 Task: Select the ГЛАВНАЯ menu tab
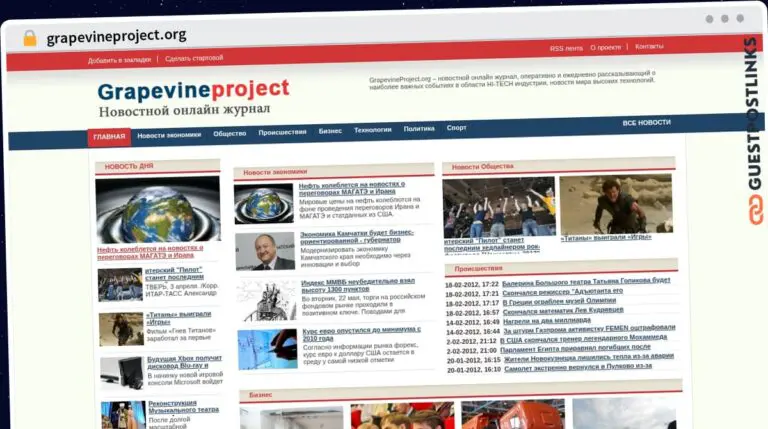click(109, 137)
